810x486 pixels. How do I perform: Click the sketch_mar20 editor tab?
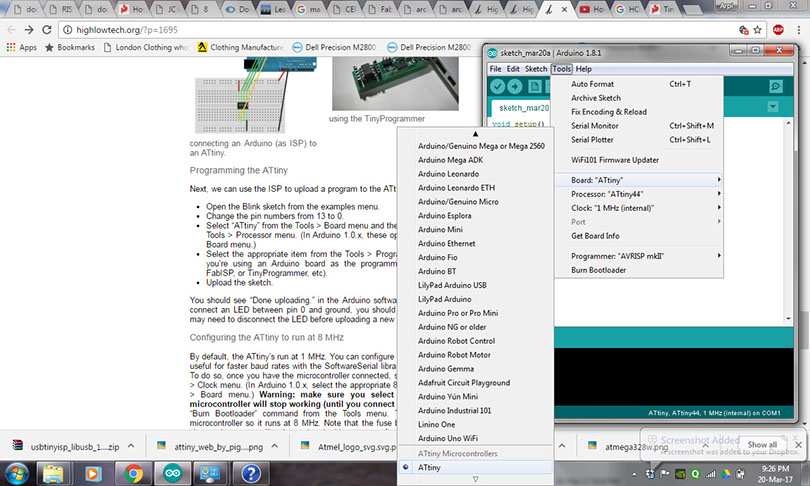(x=521, y=108)
